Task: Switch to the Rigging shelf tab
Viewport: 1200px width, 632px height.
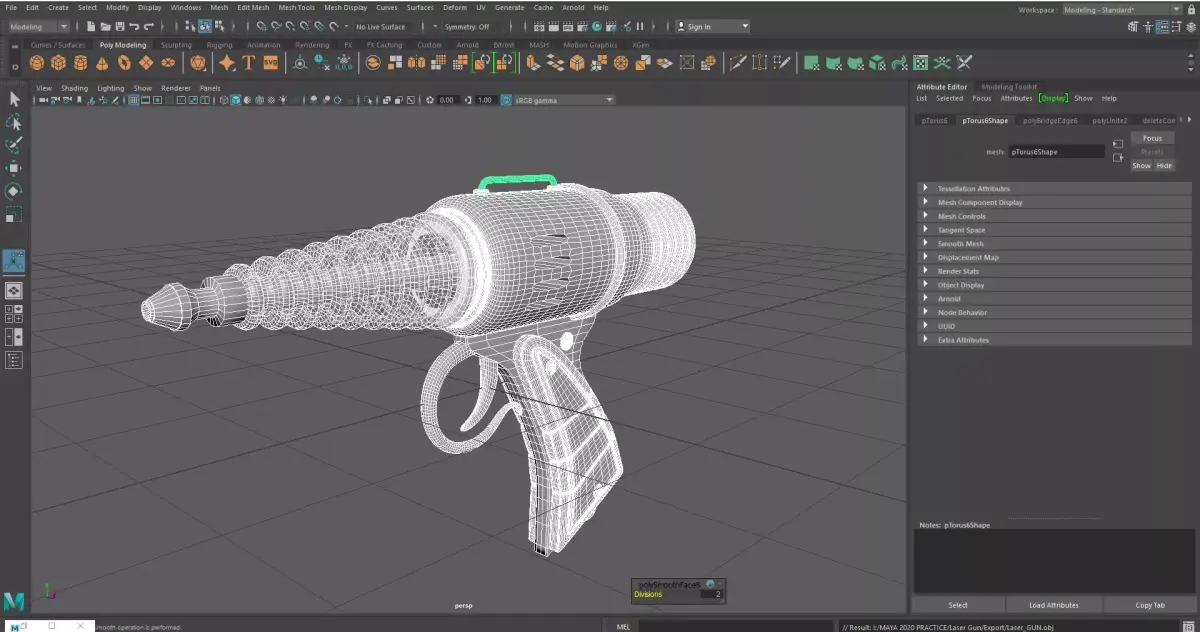Action: pos(219,45)
